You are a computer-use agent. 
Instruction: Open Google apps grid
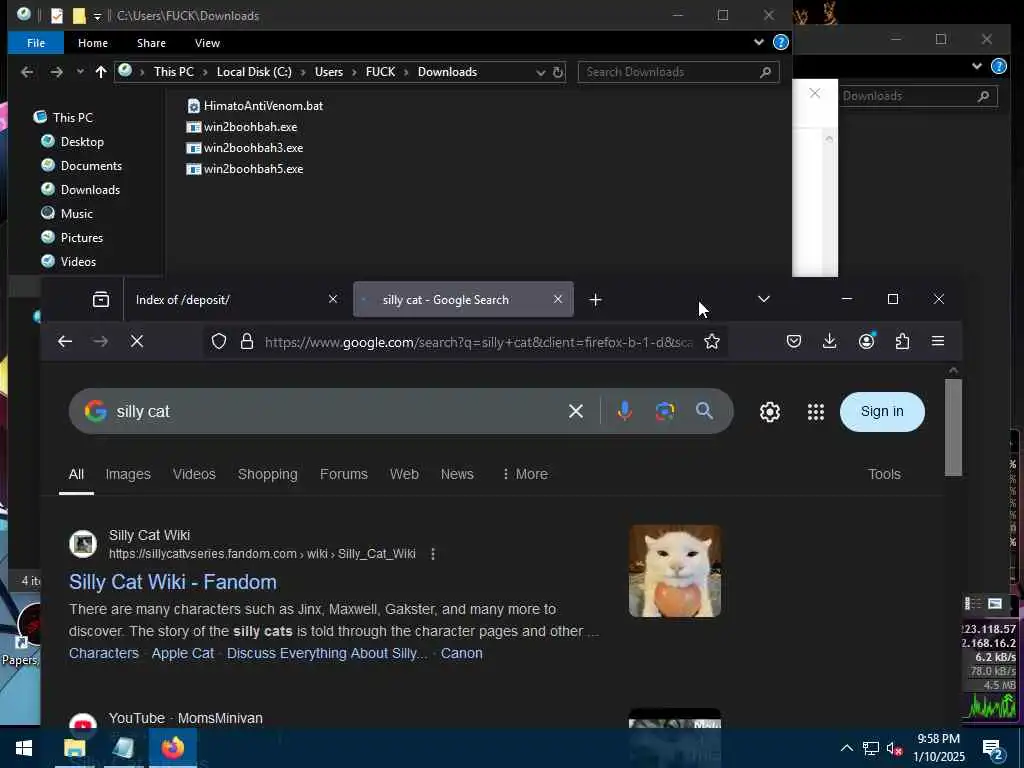tap(816, 412)
